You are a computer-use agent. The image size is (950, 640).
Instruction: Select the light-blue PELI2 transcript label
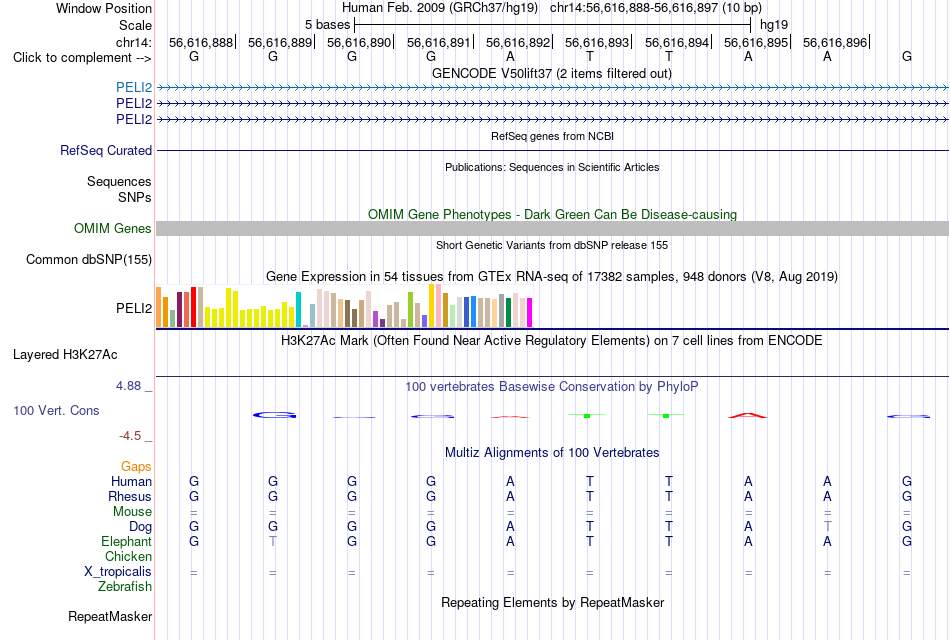coord(134,87)
